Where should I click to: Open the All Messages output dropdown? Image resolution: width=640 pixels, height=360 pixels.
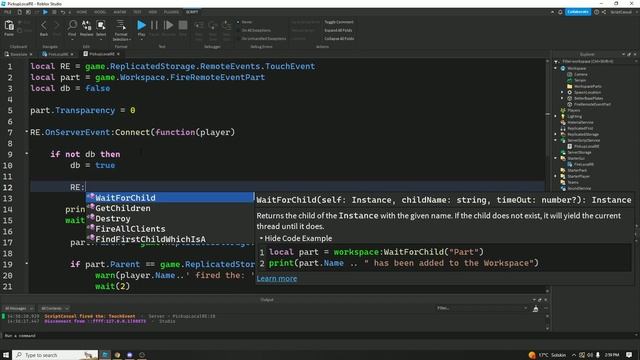point(18,309)
